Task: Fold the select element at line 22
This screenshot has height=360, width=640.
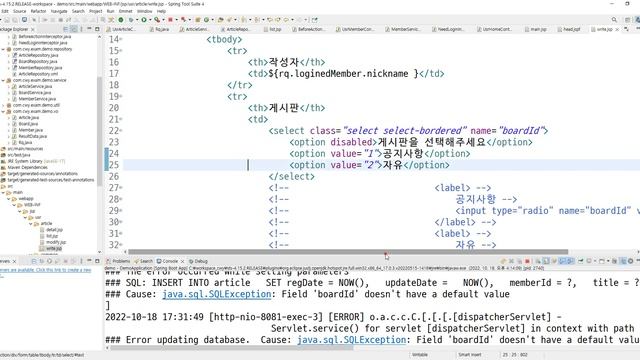Action: coord(122,131)
